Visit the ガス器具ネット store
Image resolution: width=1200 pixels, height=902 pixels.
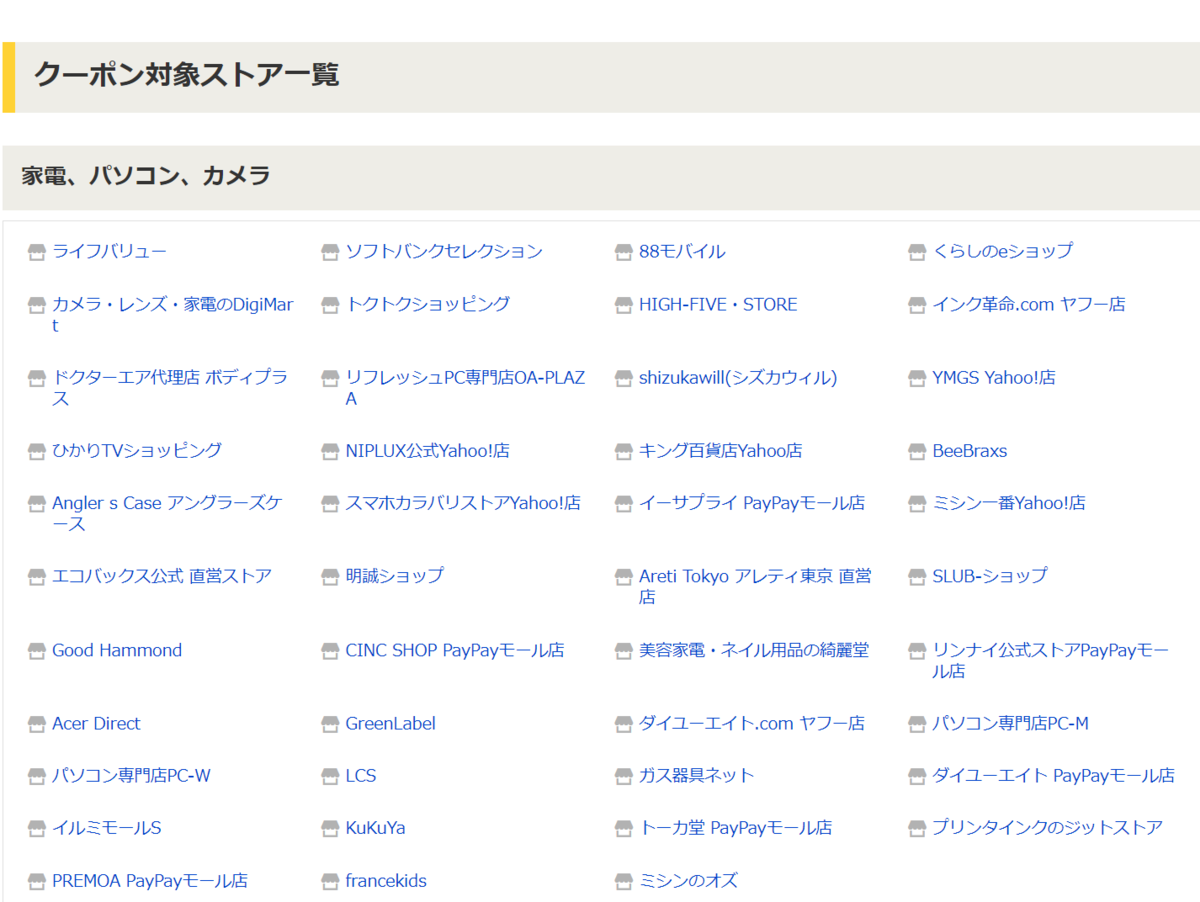pos(697,776)
